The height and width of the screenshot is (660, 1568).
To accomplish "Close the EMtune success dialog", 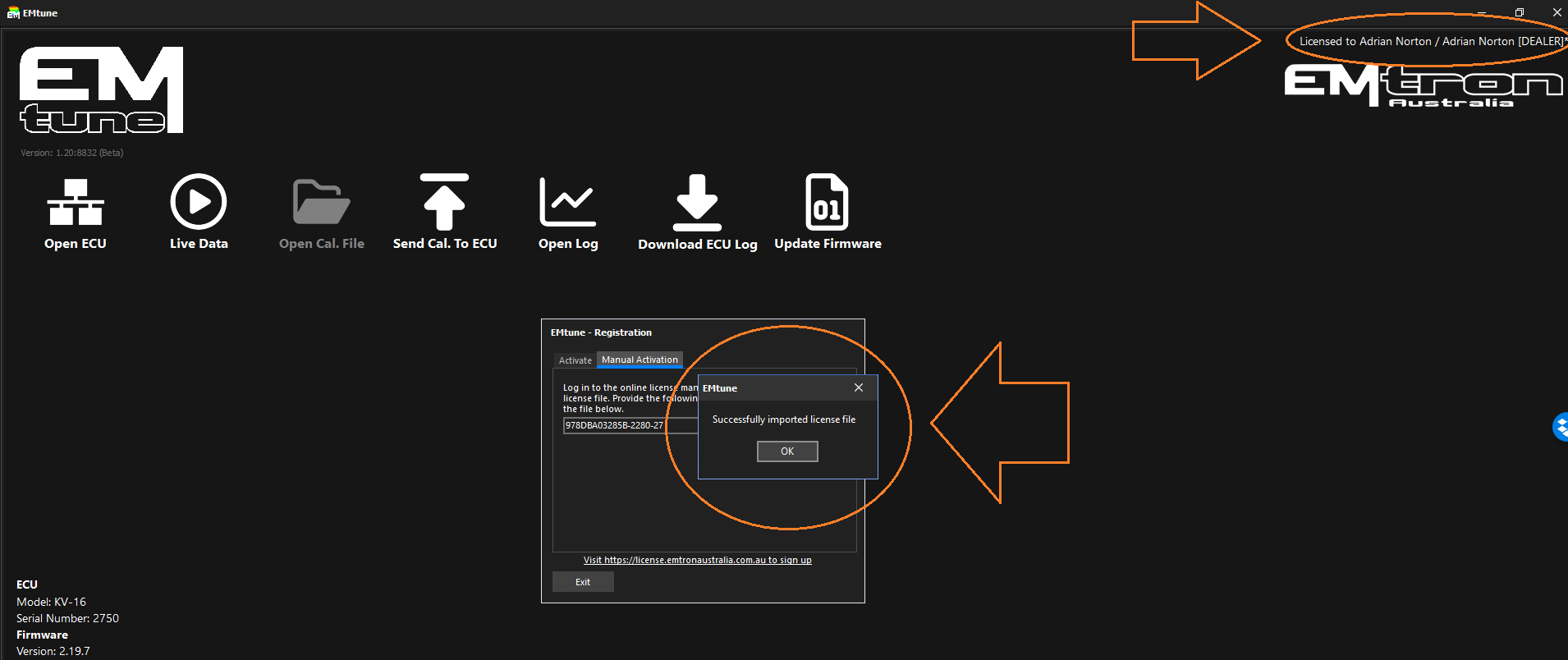I will (x=859, y=387).
